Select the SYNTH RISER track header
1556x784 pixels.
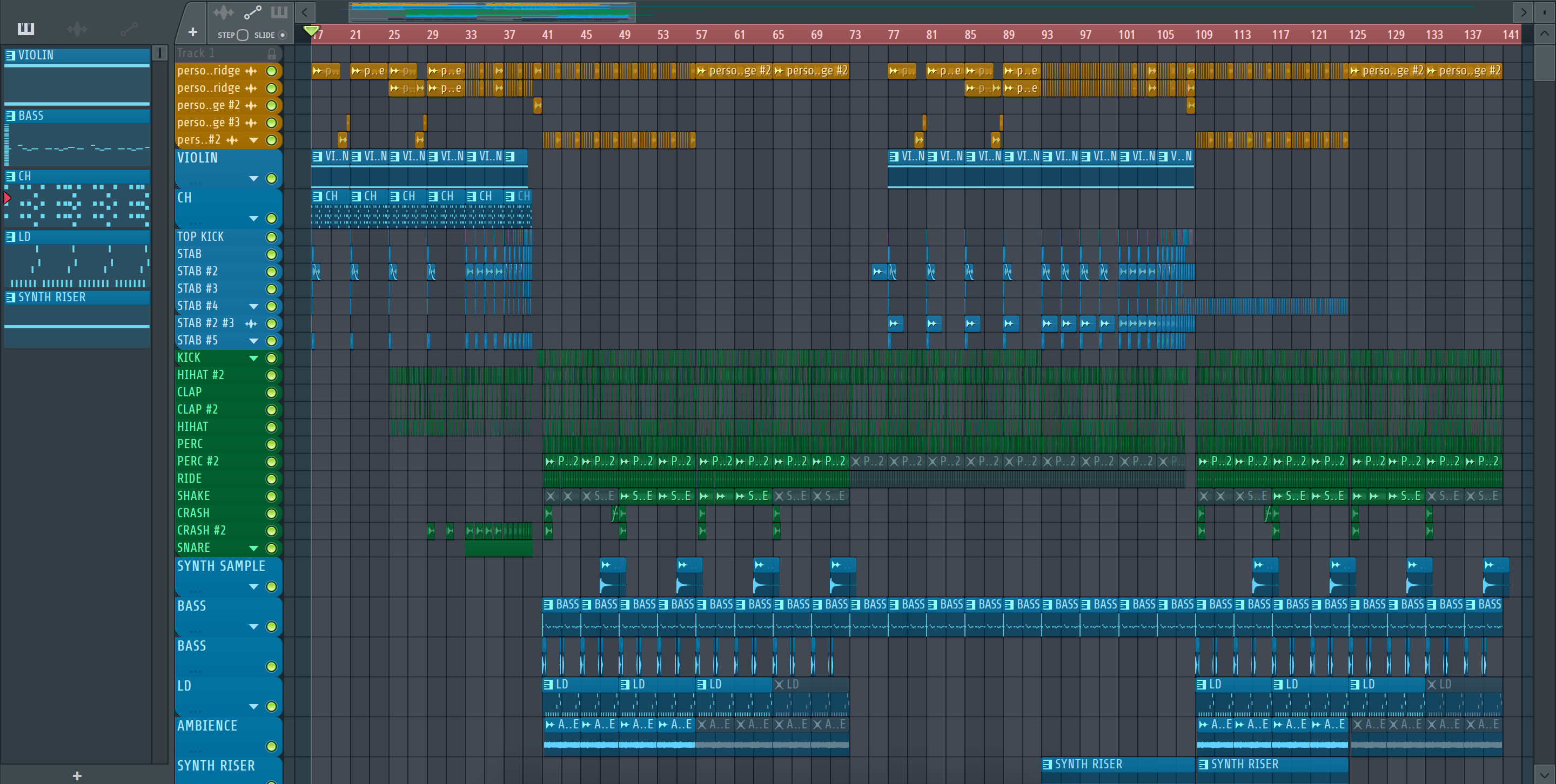pyautogui.click(x=229, y=770)
